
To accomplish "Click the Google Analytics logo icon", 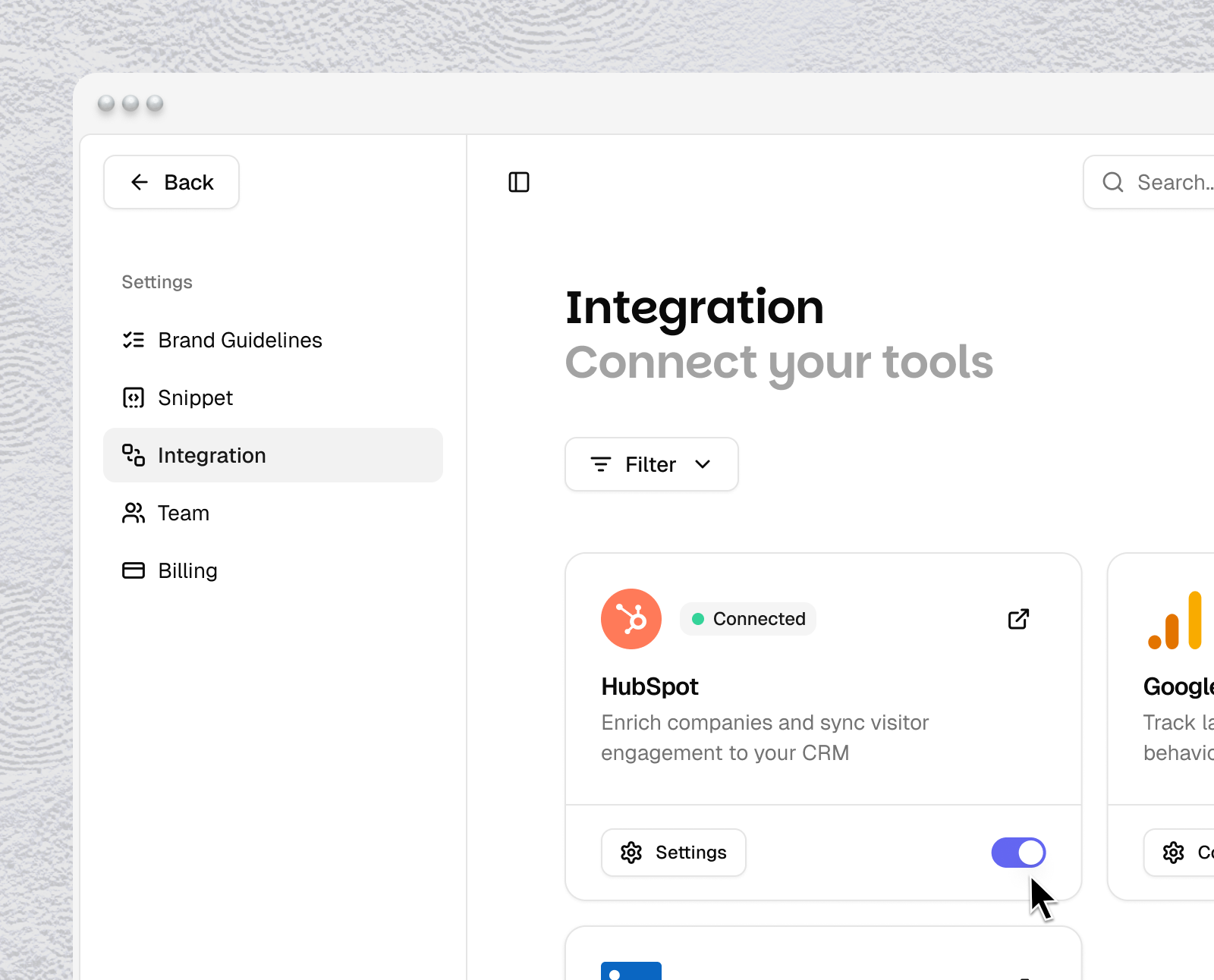I will [1175, 620].
